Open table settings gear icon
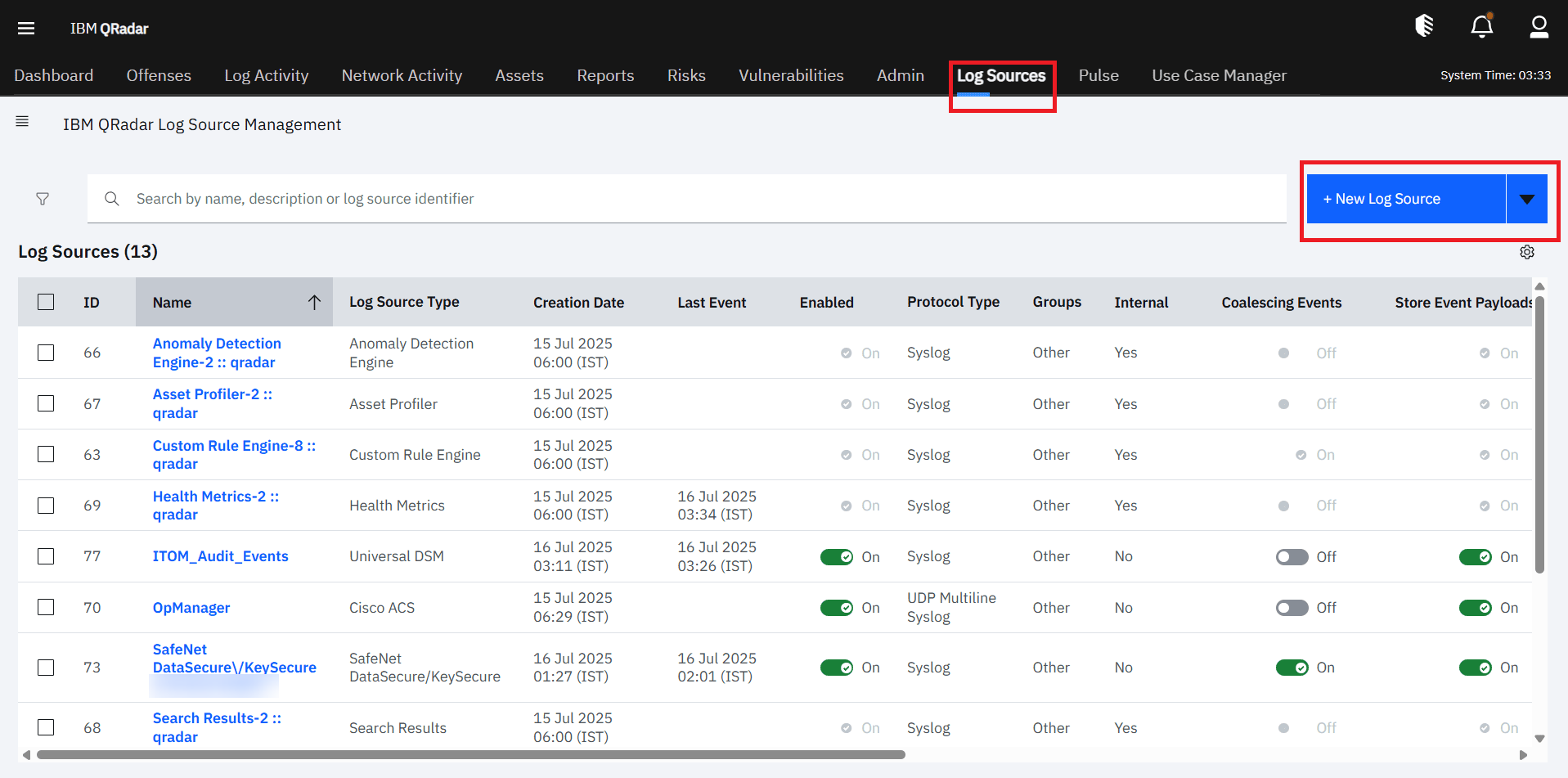Viewport: 1568px width, 778px height. click(1526, 252)
